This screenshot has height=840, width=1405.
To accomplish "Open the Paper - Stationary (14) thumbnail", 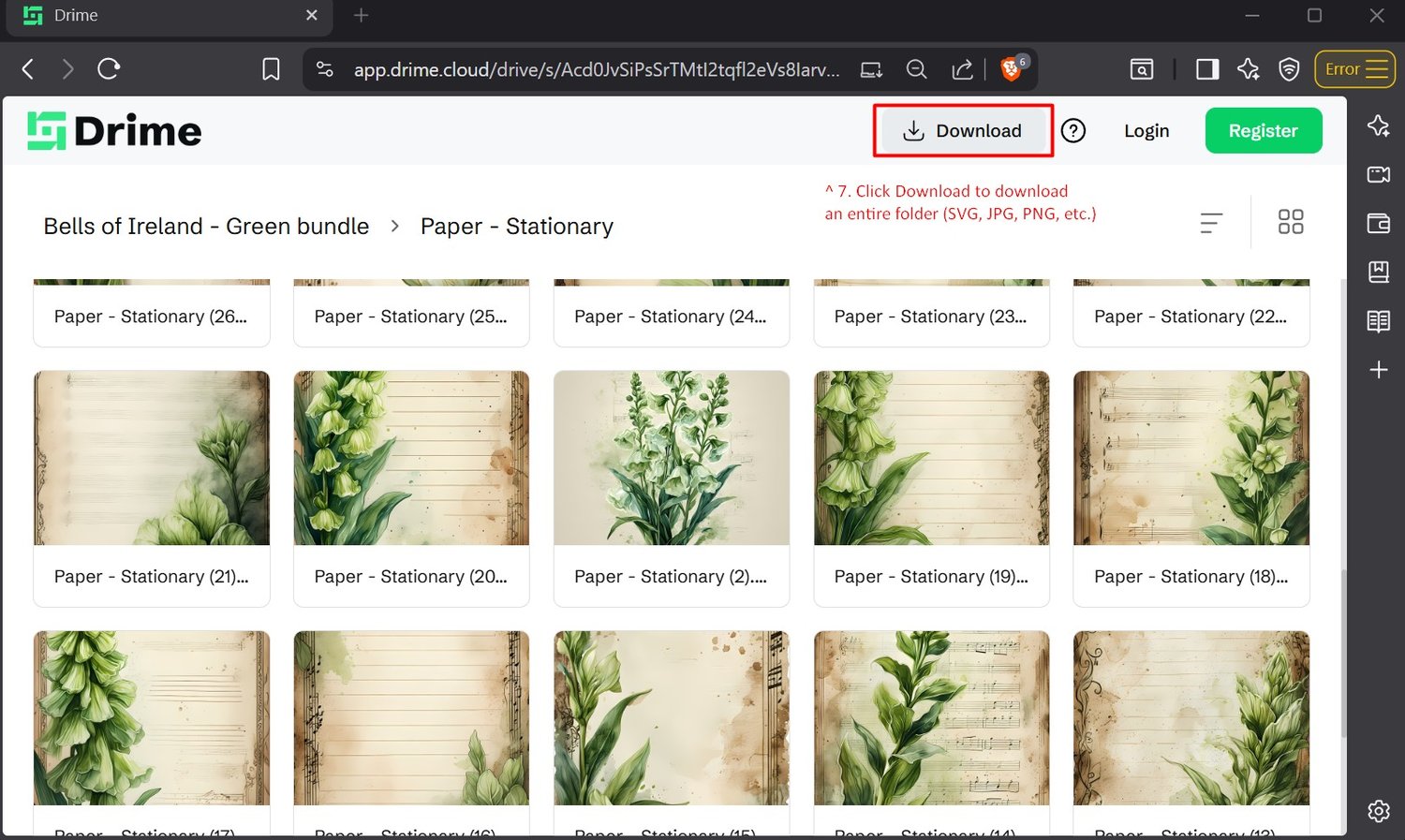I will coord(932,718).
